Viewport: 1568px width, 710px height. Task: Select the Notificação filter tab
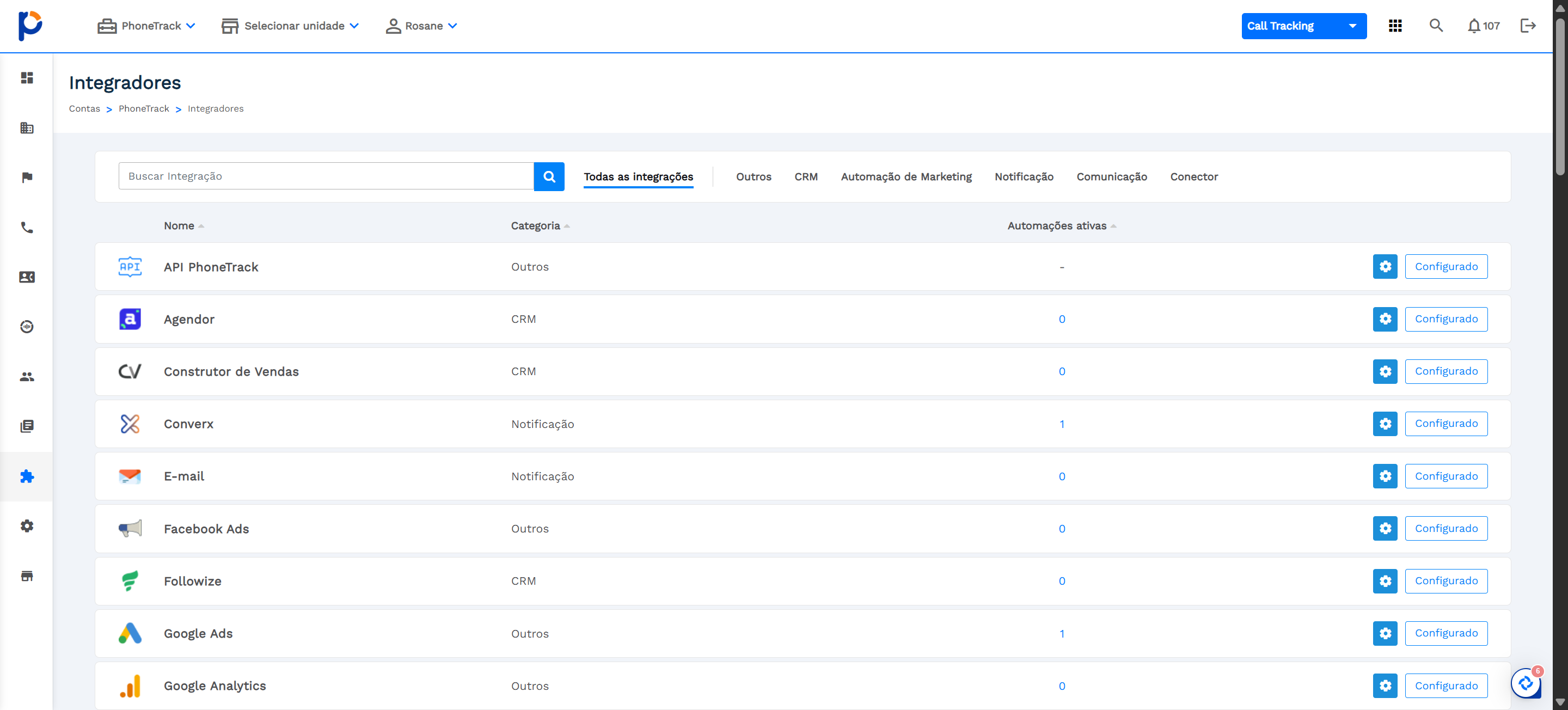tap(1023, 176)
